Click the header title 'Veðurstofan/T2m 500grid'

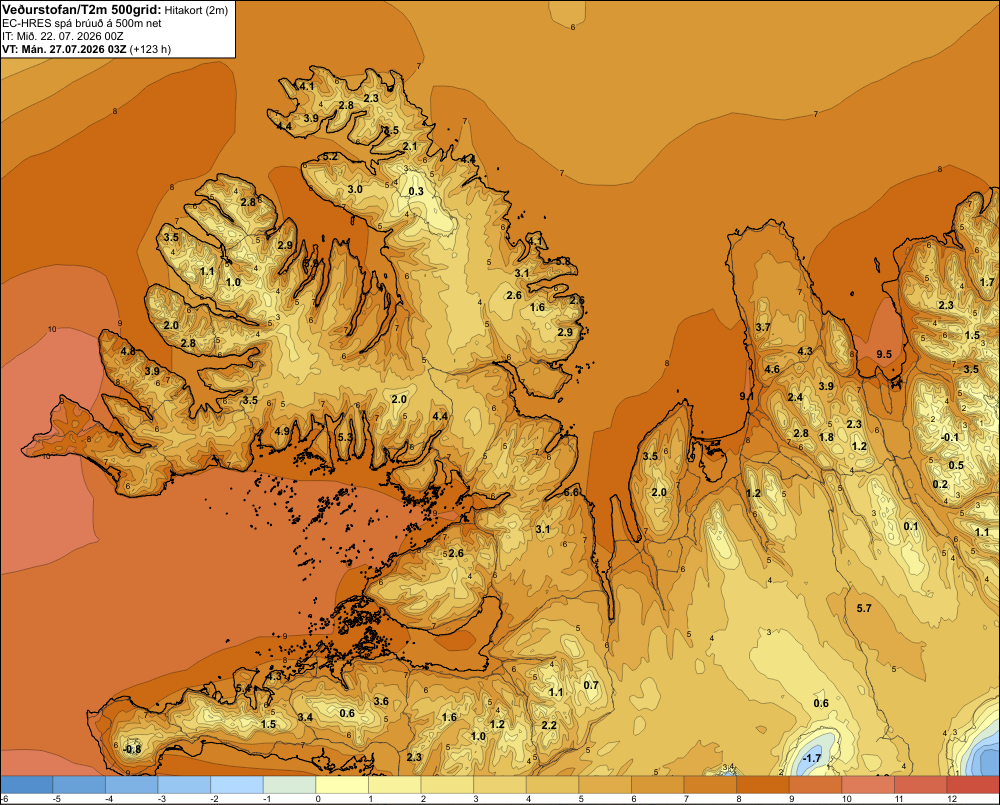[x=82, y=9]
